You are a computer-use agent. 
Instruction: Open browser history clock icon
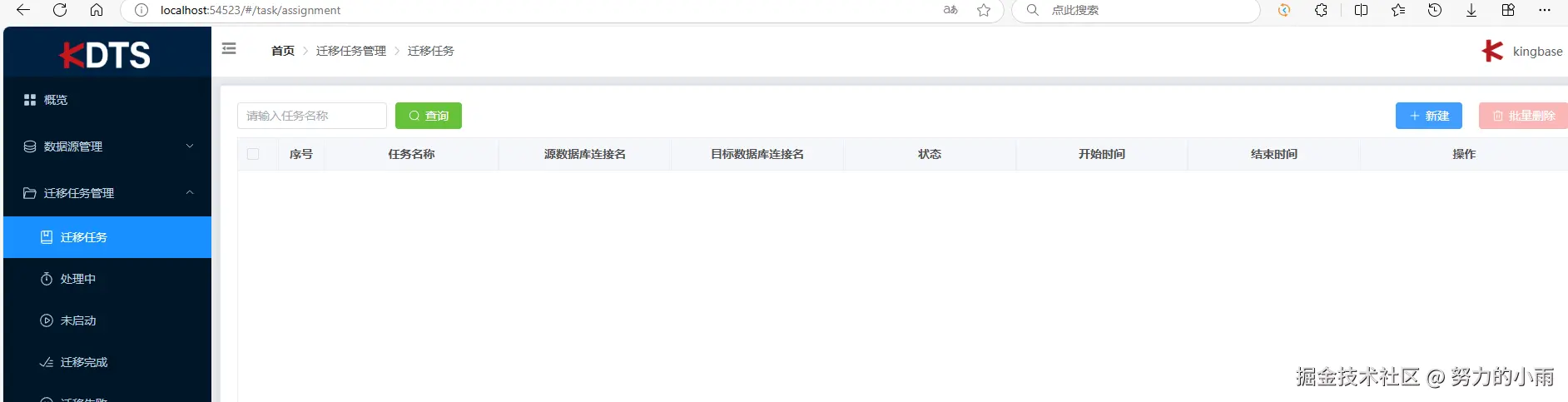[1435, 10]
